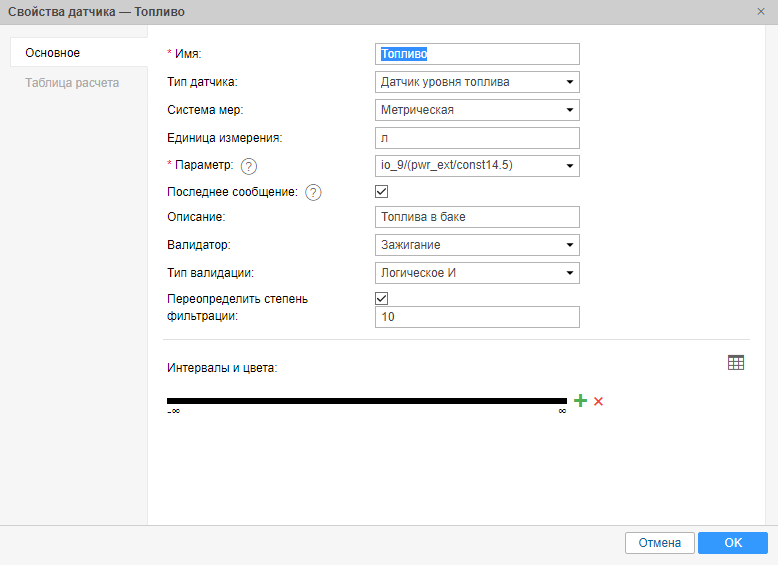
Task: Uncheck Переопределить степень фильтрации checkbox
Action: click(381, 298)
